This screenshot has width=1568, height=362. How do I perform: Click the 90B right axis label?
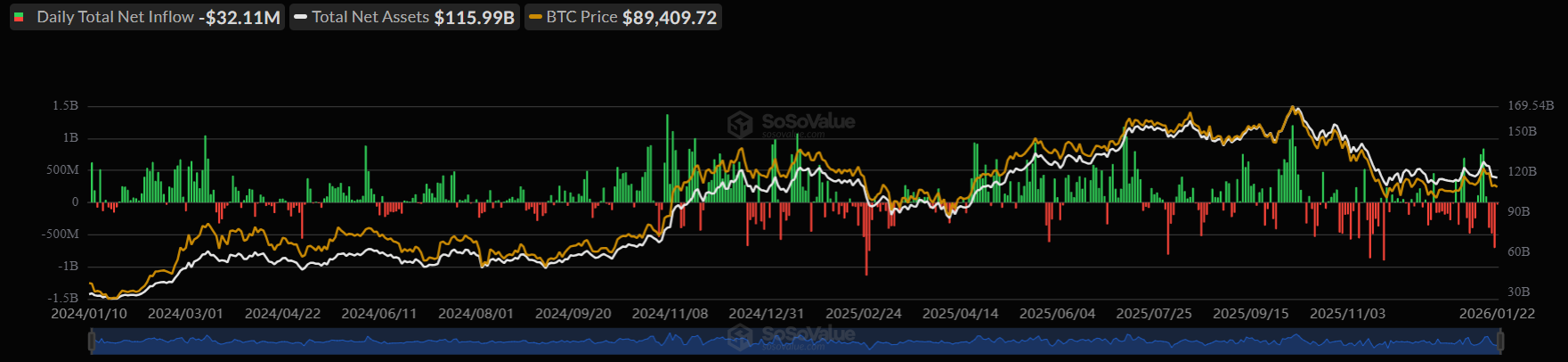tap(1518, 211)
